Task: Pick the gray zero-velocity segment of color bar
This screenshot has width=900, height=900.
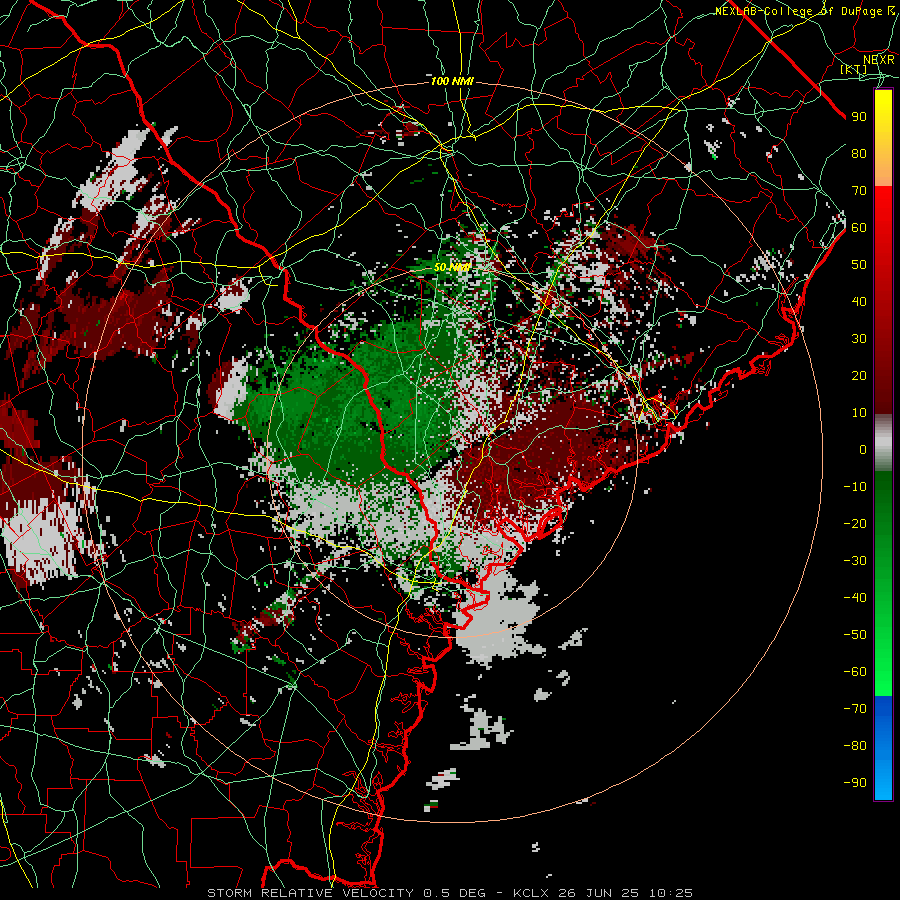Action: [x=883, y=443]
